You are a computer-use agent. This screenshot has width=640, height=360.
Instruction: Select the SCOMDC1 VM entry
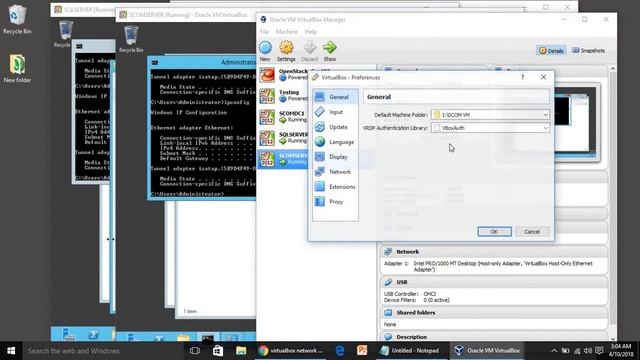(284, 117)
